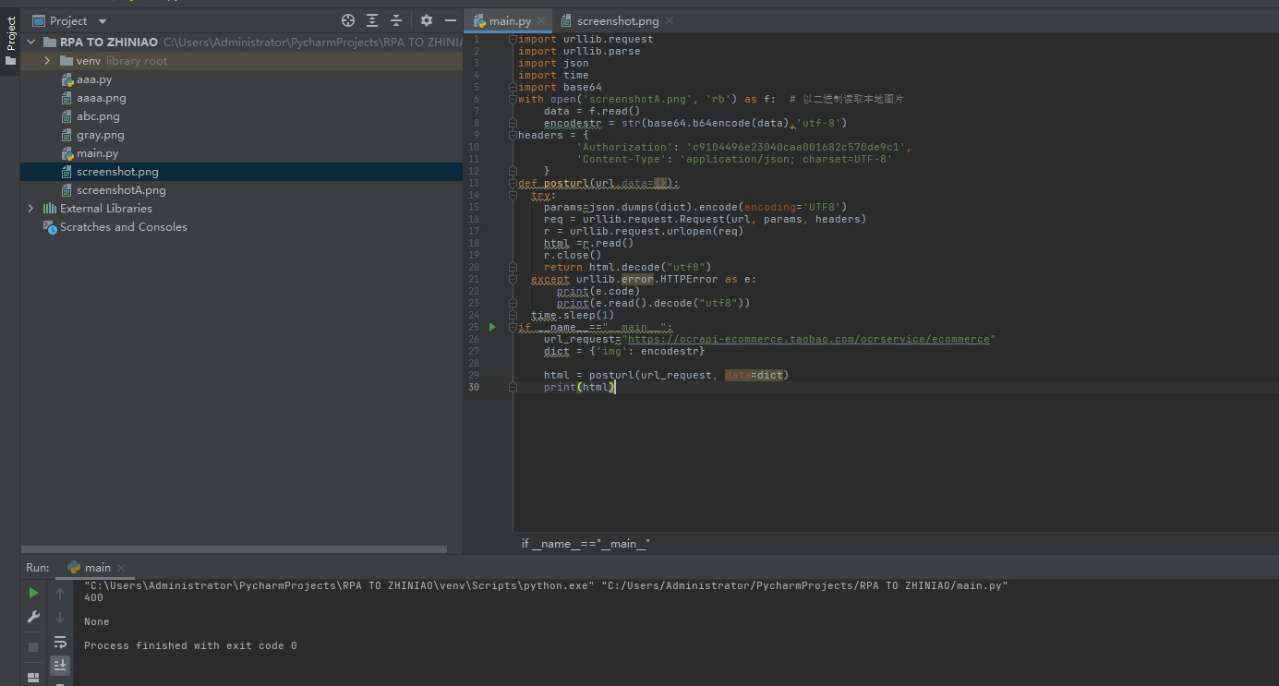The height and width of the screenshot is (686, 1279).
Task: Place the cursor after print(html) on line 30
Action: [615, 387]
